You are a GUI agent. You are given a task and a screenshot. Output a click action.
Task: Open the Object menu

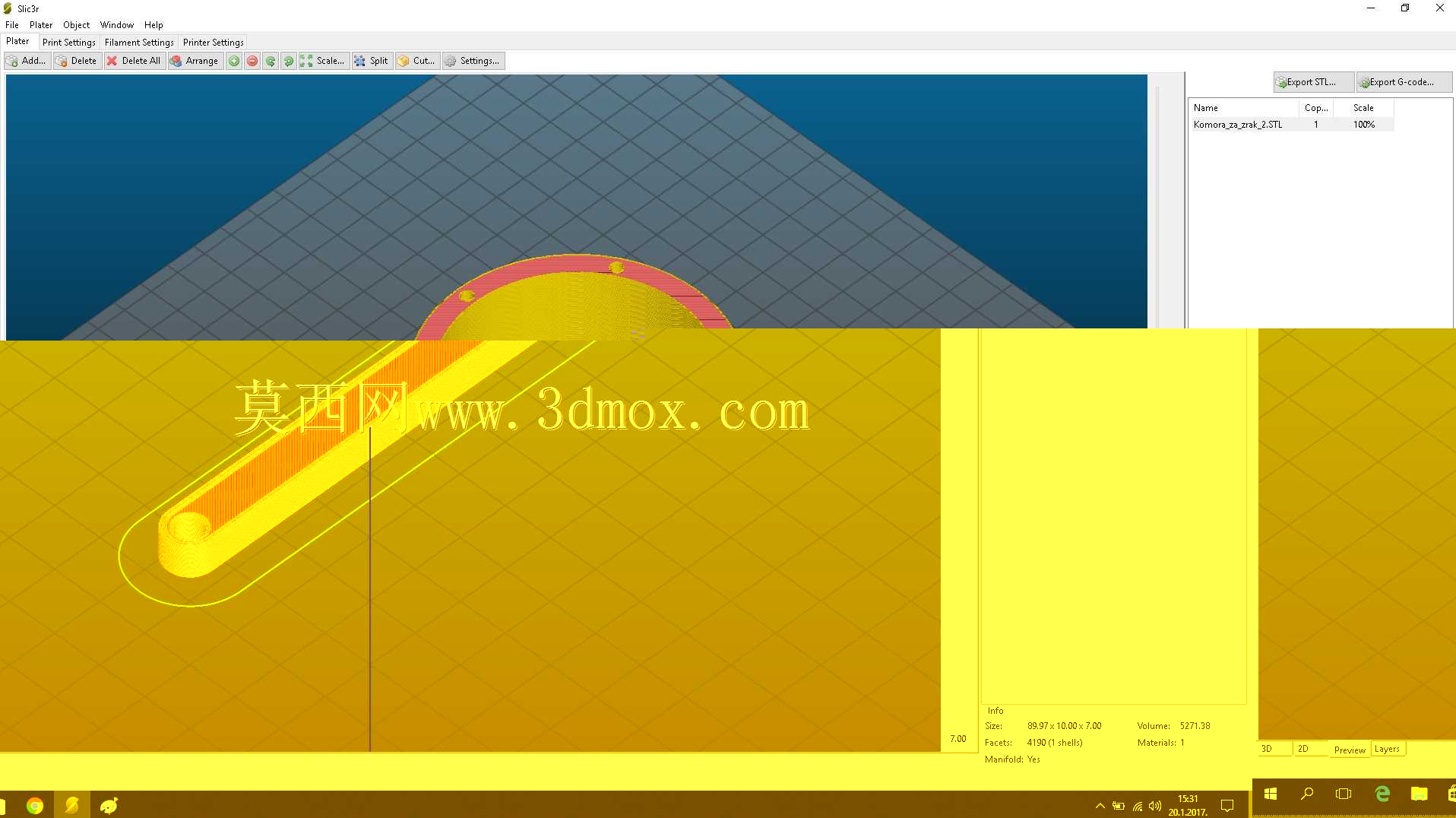76,25
